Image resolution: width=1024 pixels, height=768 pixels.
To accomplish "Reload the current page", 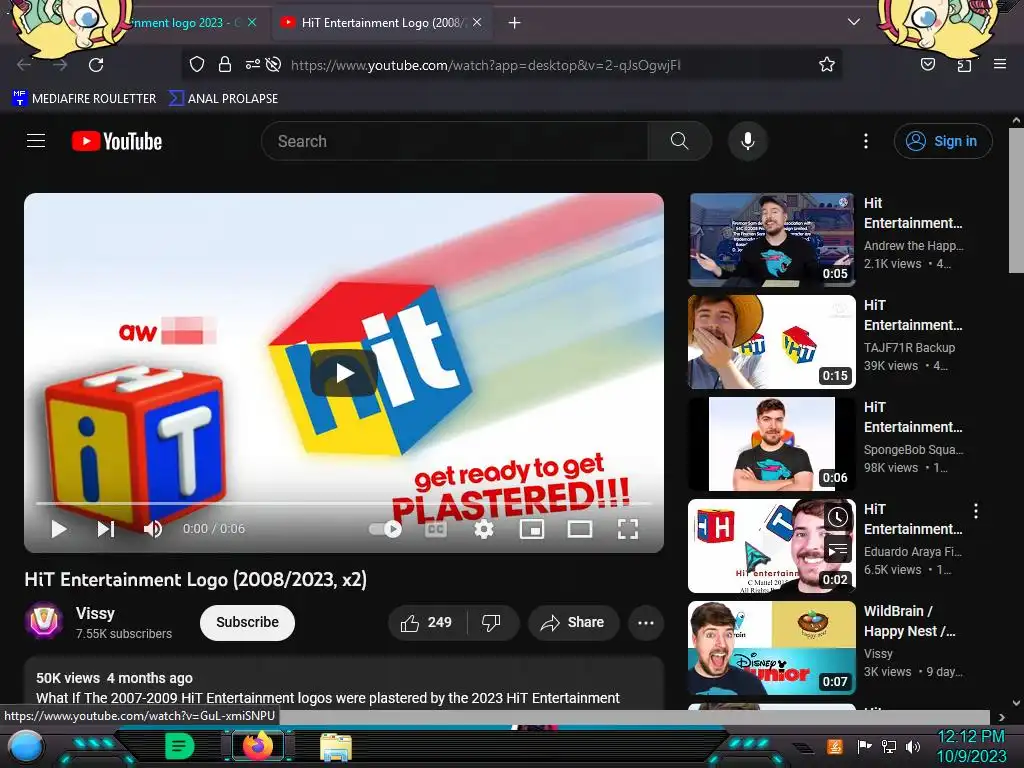I will [x=96, y=65].
